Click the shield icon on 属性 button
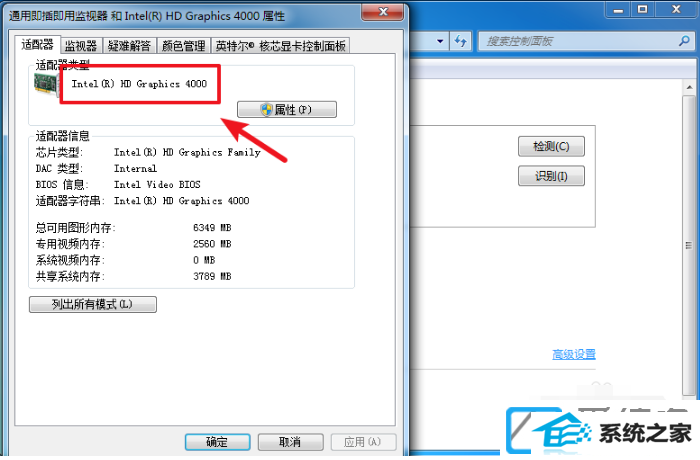The width and height of the screenshot is (700, 460). coord(267,109)
